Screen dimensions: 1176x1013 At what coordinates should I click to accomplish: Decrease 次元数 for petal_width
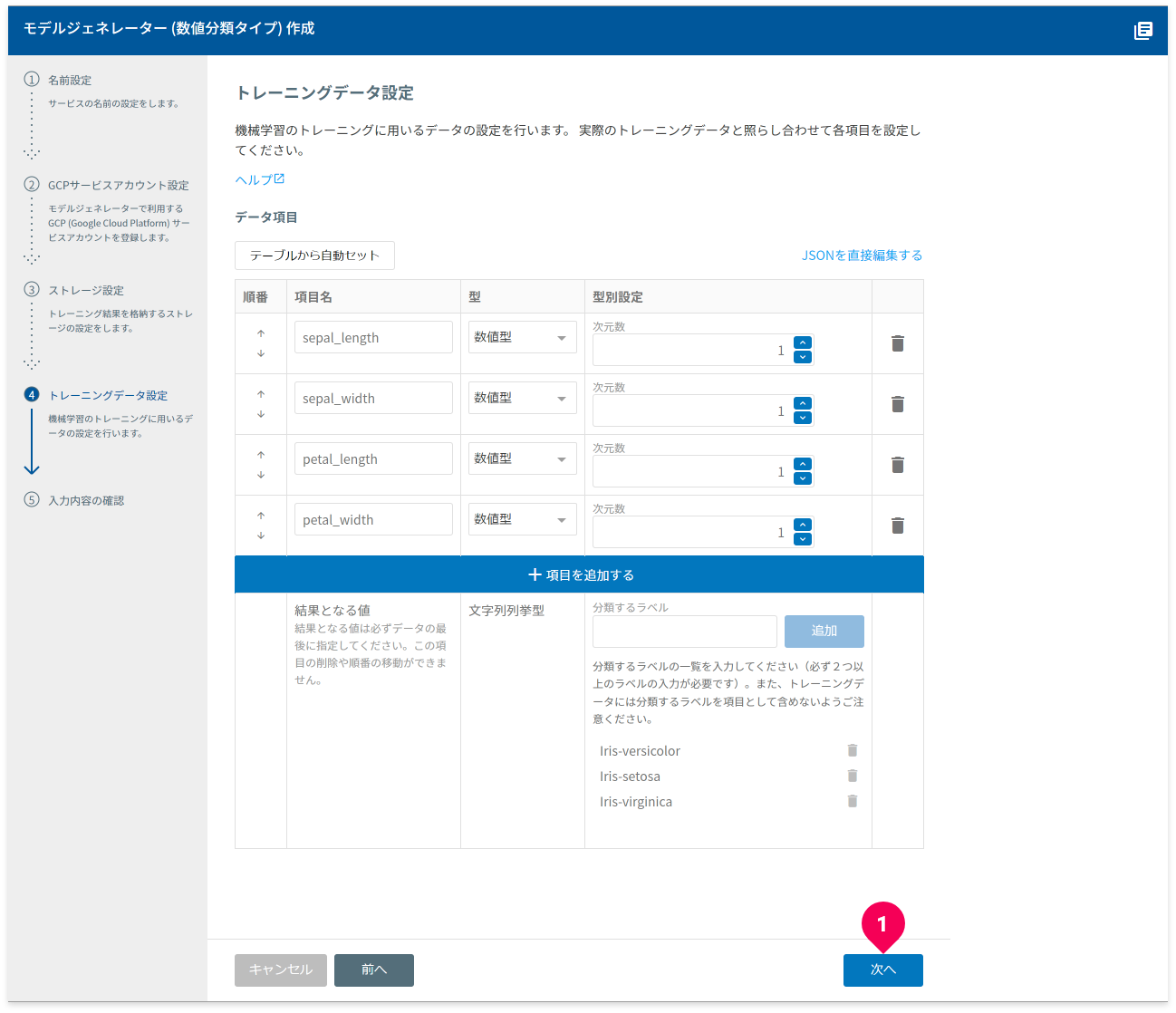(803, 539)
